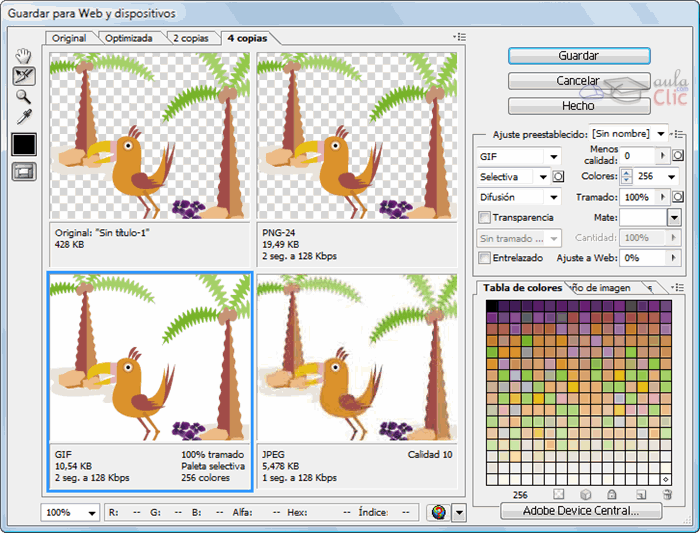700x533 pixels.
Task: Click the black eyedropper color swatch
Action: [24, 144]
